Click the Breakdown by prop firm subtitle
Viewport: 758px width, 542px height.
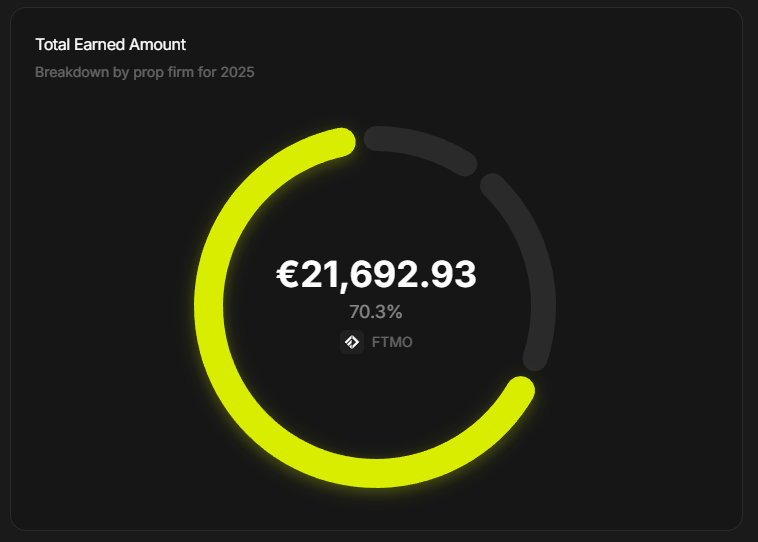coord(145,72)
